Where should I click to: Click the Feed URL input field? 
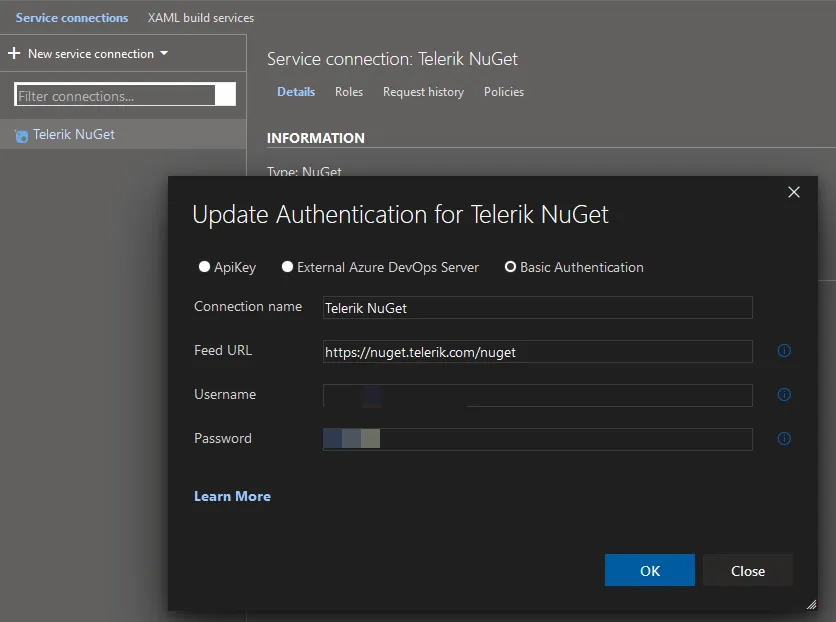point(537,352)
